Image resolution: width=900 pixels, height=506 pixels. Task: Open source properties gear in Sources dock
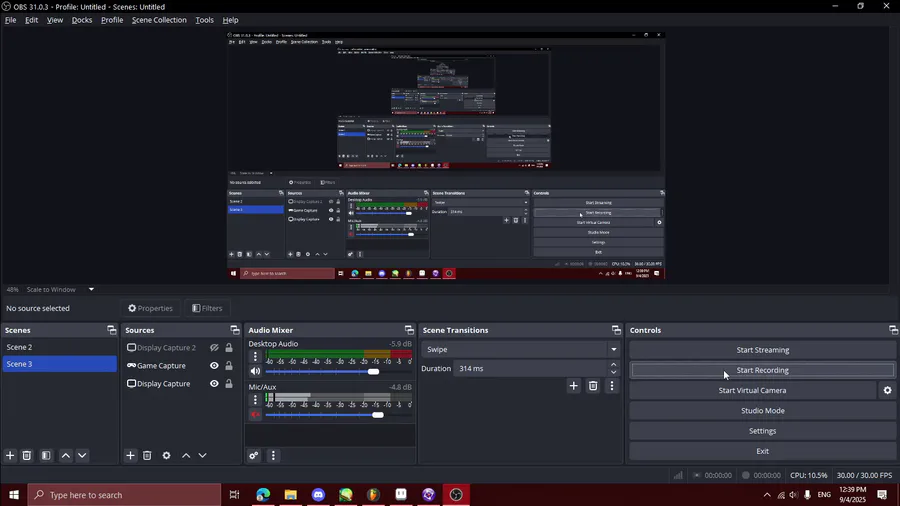(166, 456)
